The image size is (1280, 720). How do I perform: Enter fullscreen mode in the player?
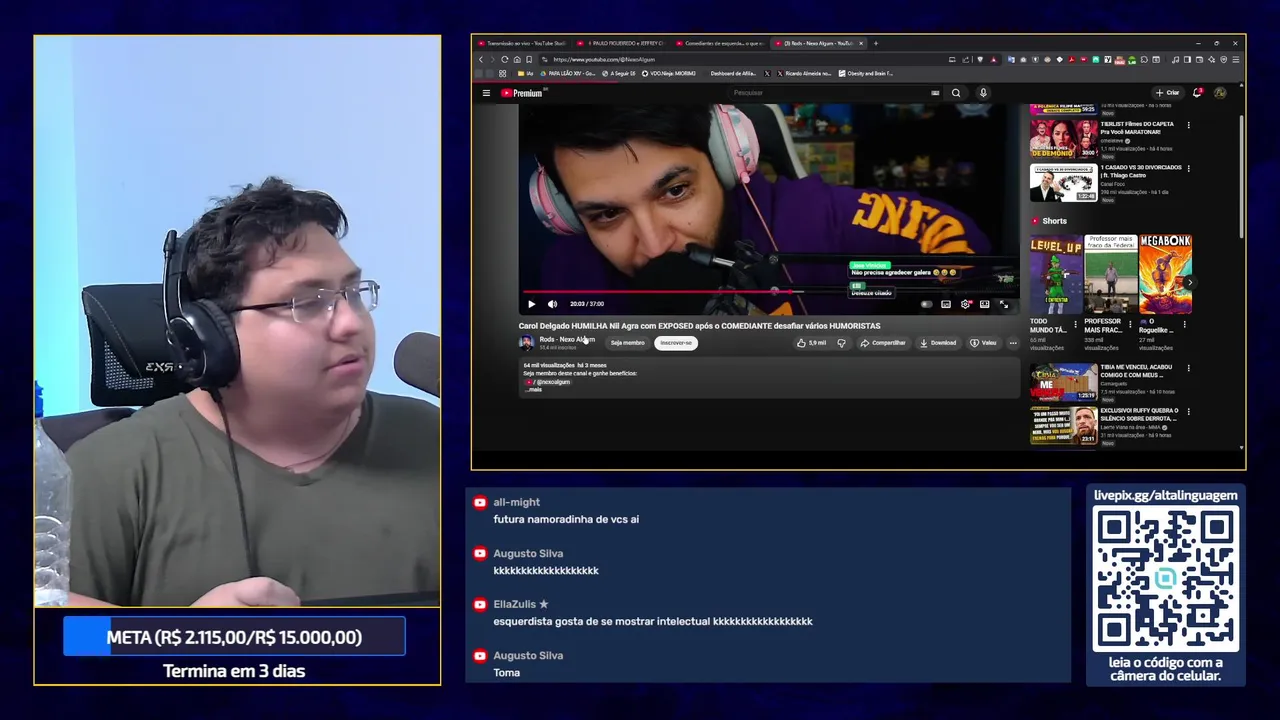[1004, 304]
